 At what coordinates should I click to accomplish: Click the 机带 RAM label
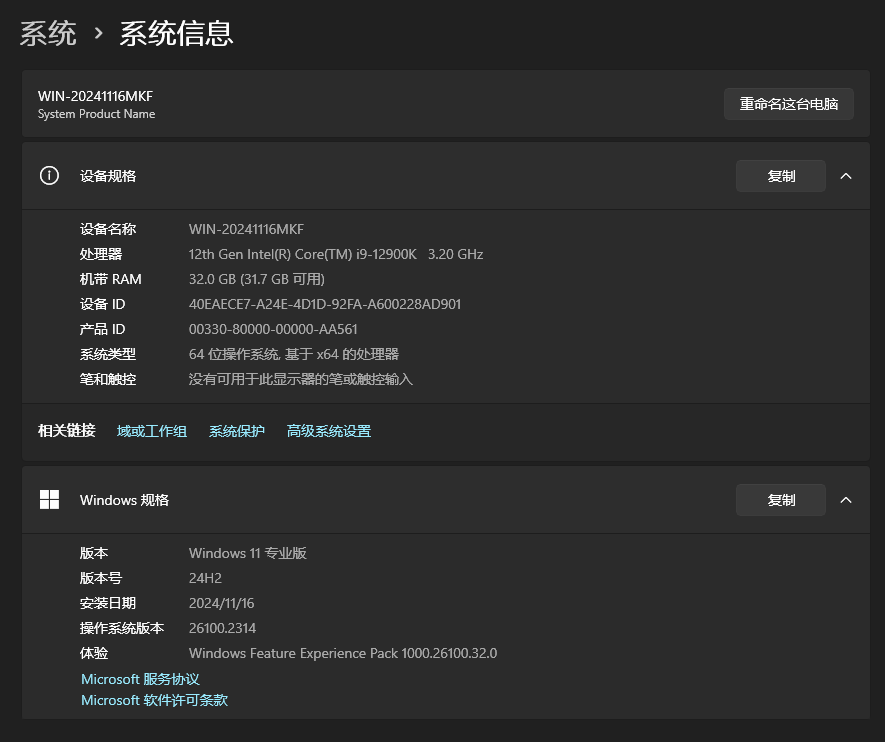click(x=111, y=279)
